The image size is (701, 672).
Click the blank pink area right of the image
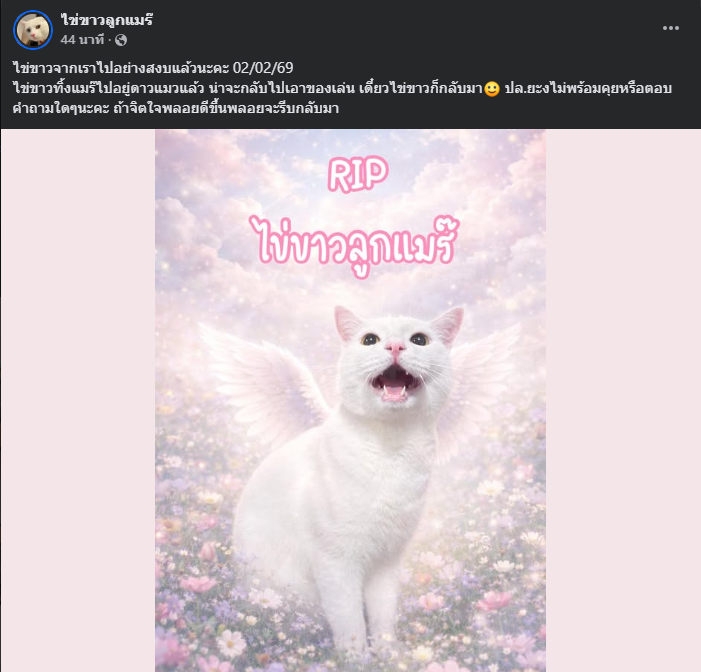tap(623, 400)
